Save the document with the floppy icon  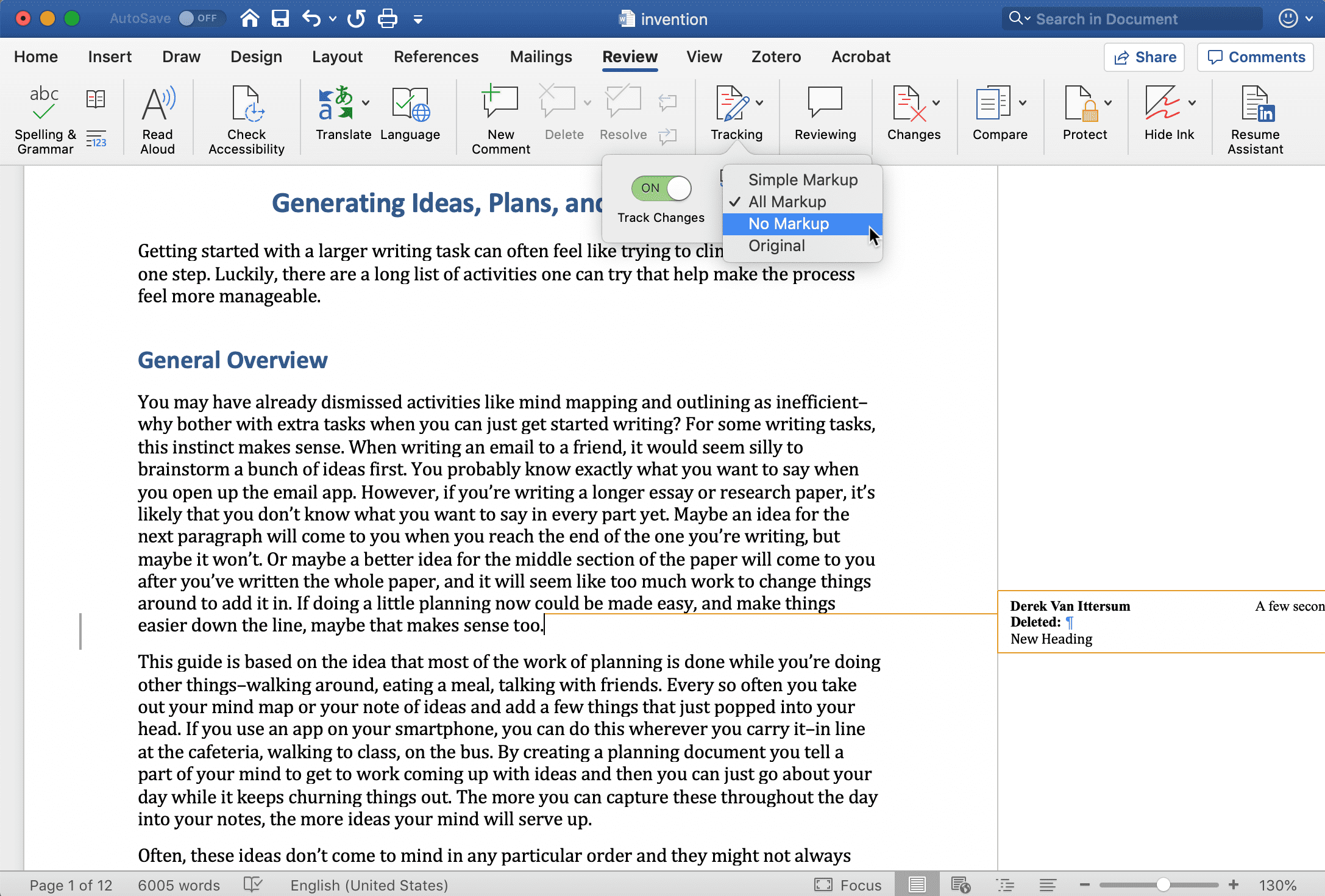click(280, 18)
